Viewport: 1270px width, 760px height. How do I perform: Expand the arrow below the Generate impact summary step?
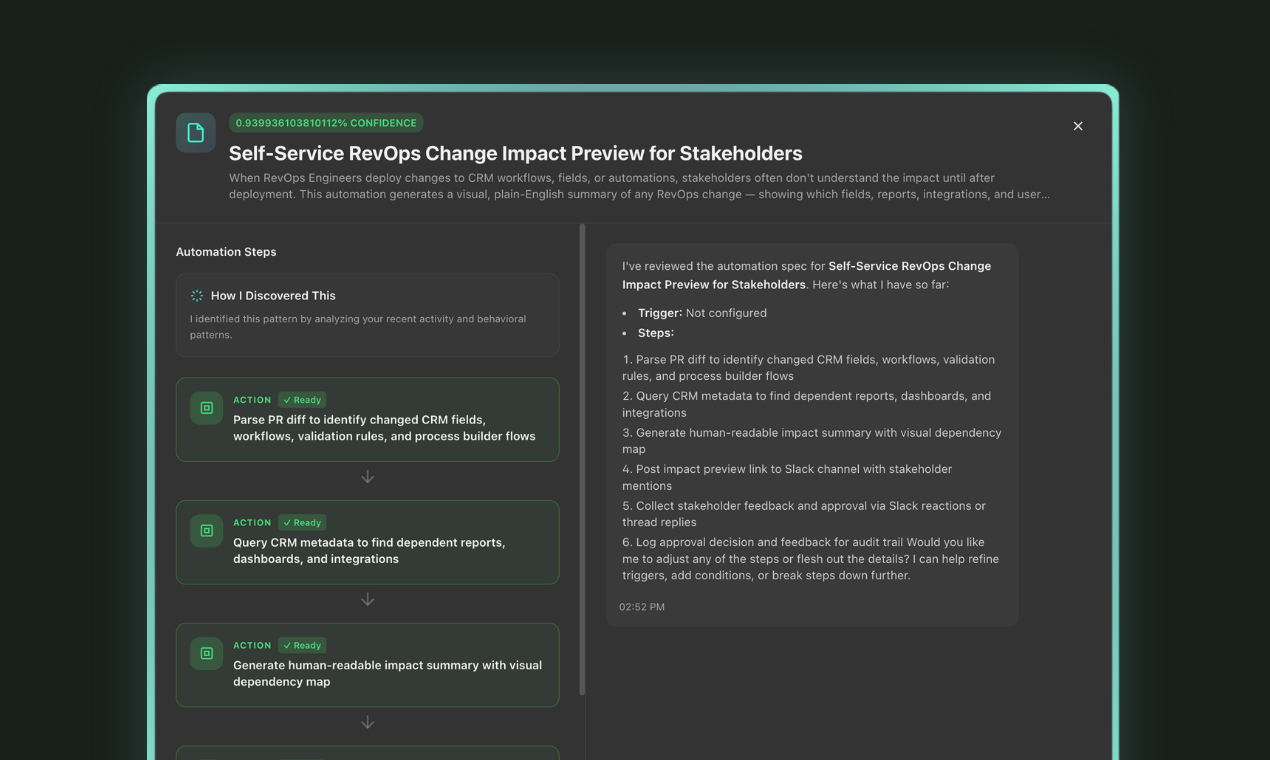[367, 721]
